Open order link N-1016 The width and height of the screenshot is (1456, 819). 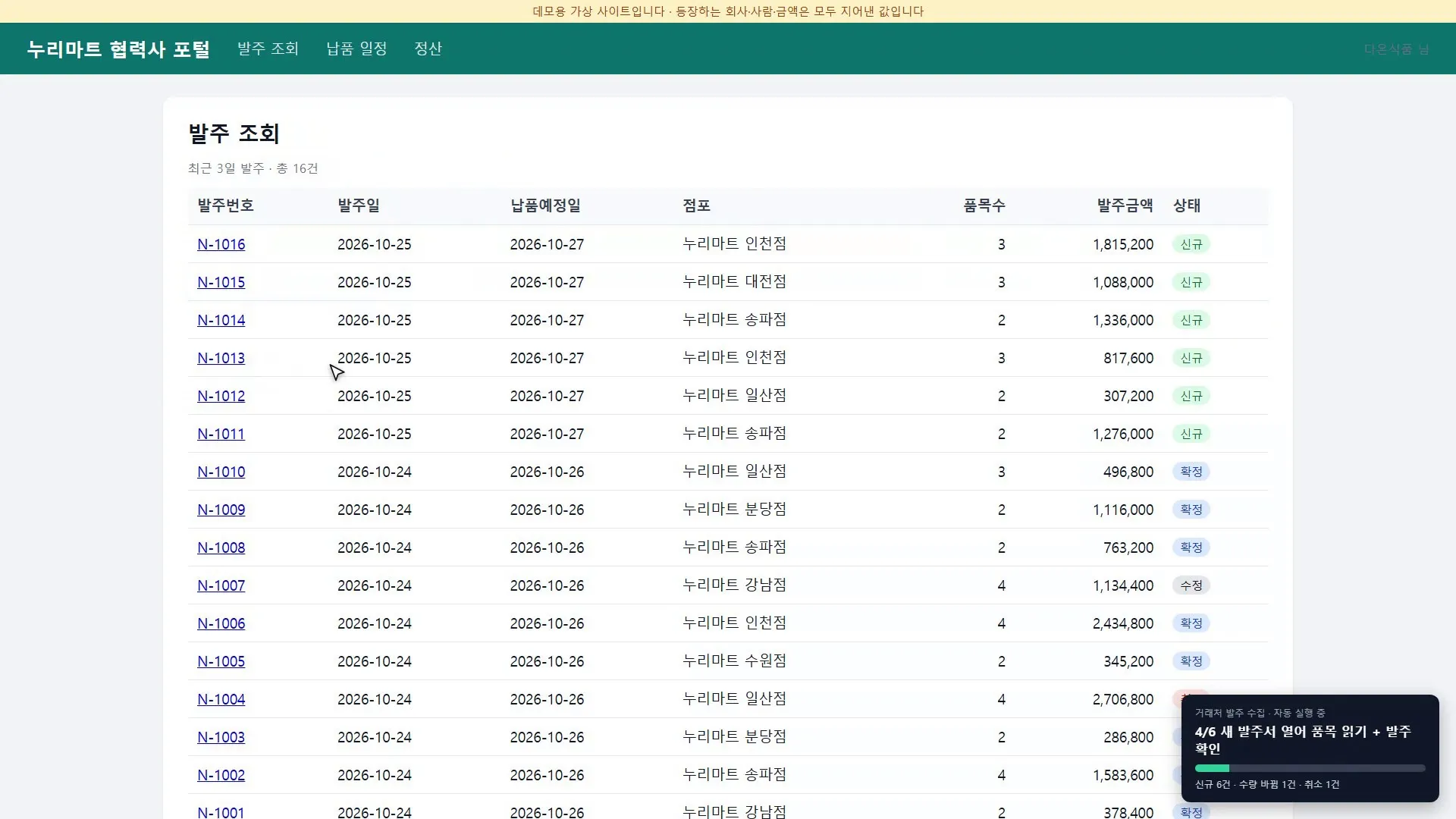221,244
